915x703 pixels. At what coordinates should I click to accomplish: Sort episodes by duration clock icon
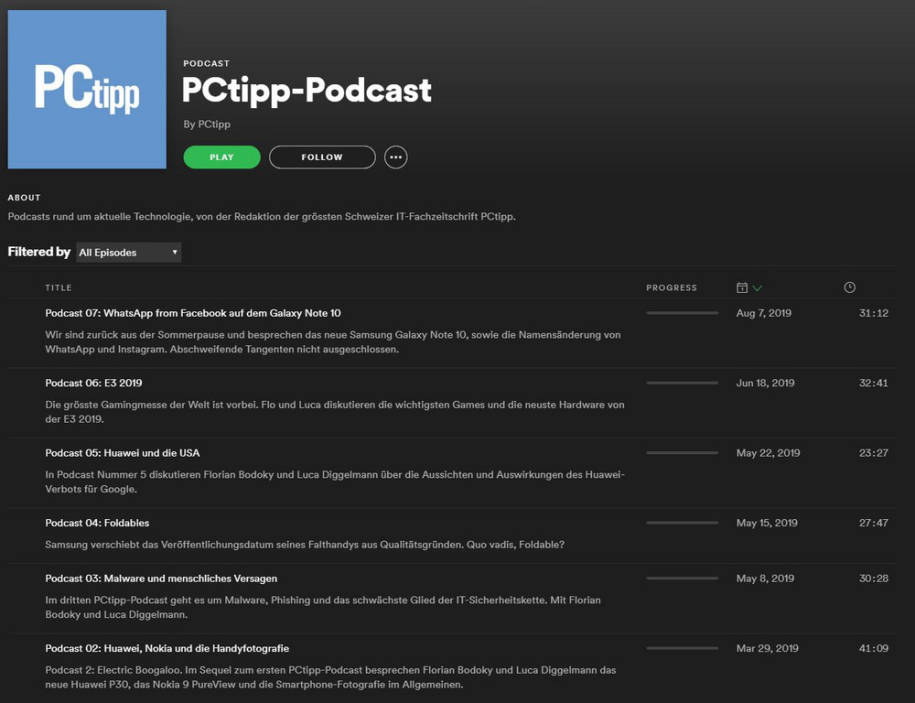[850, 287]
